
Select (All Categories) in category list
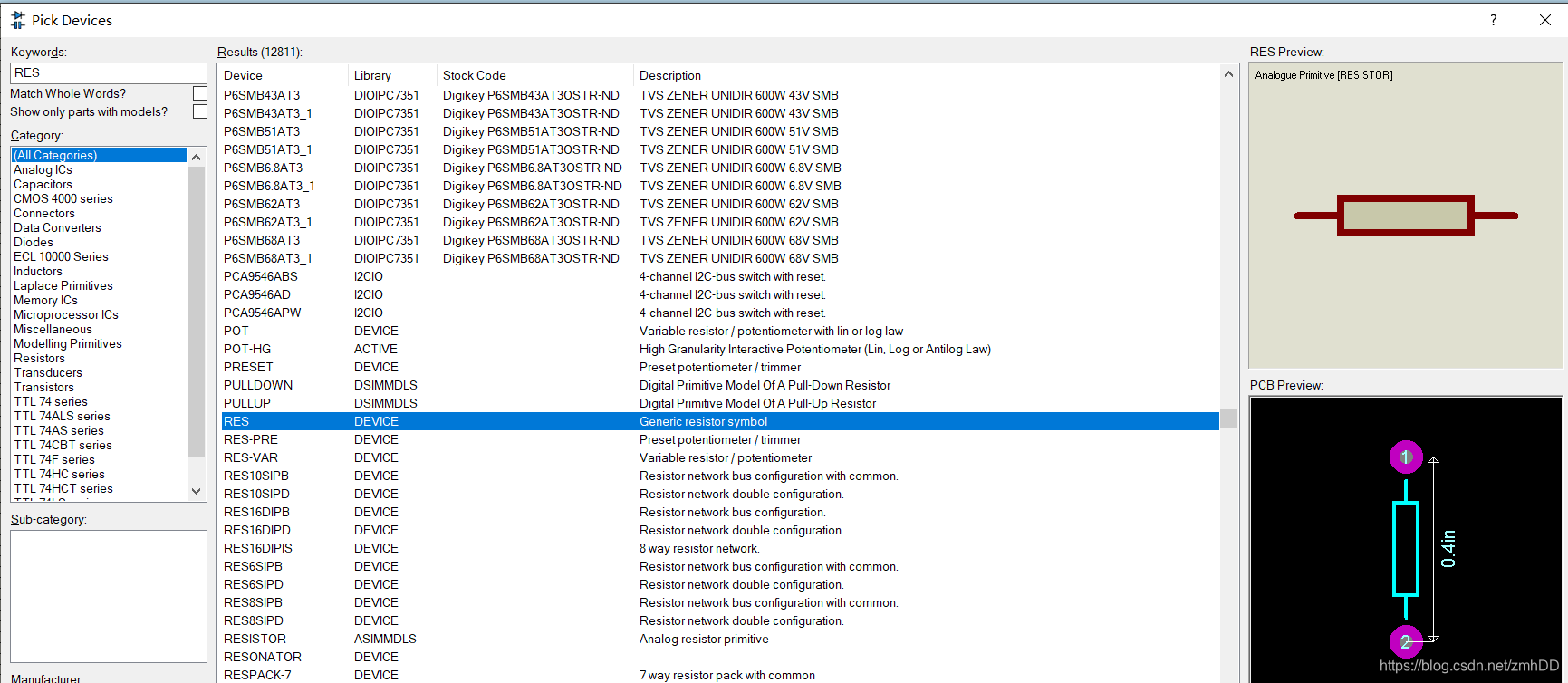pyautogui.click(x=99, y=155)
